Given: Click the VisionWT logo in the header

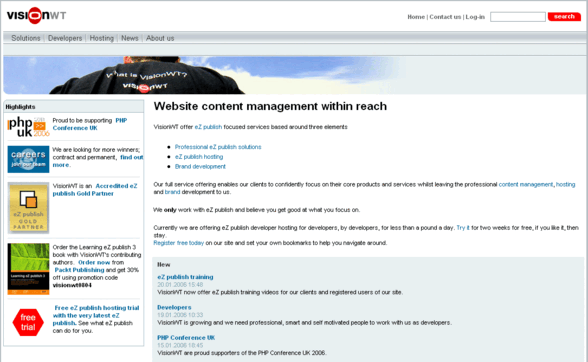Looking at the screenshot, I should 36,15.
